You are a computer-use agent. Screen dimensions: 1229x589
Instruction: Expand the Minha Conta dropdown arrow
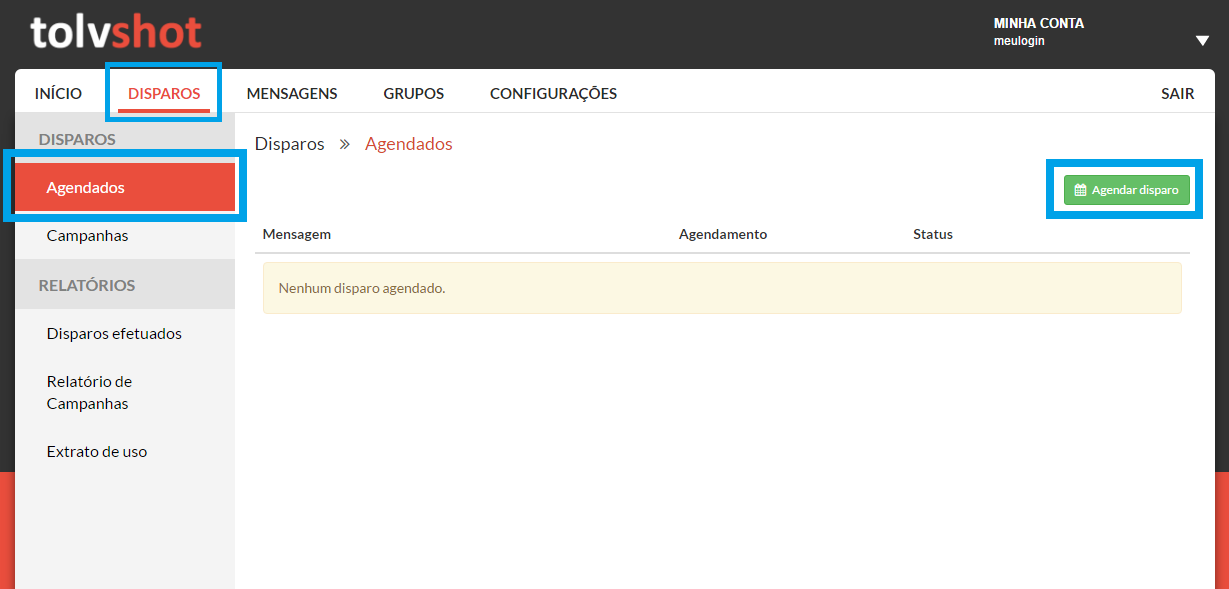[x=1202, y=41]
